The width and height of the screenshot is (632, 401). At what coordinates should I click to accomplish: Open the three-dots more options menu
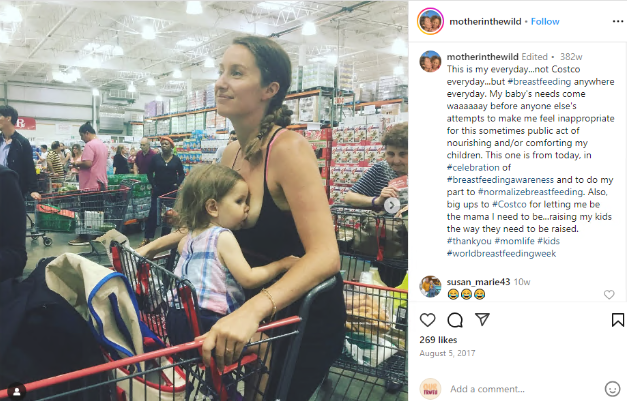coord(618,21)
